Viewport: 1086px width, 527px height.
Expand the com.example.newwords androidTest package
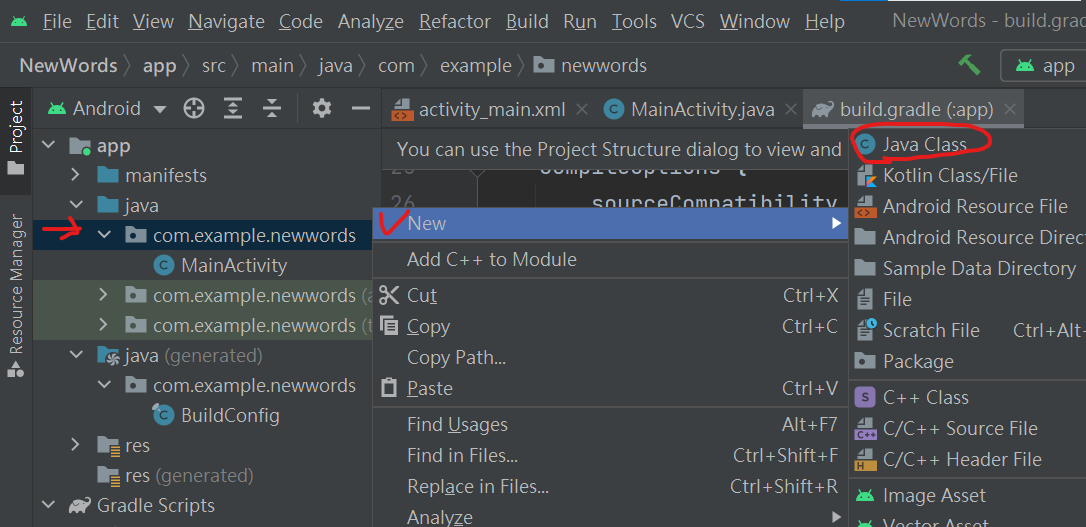click(x=104, y=296)
